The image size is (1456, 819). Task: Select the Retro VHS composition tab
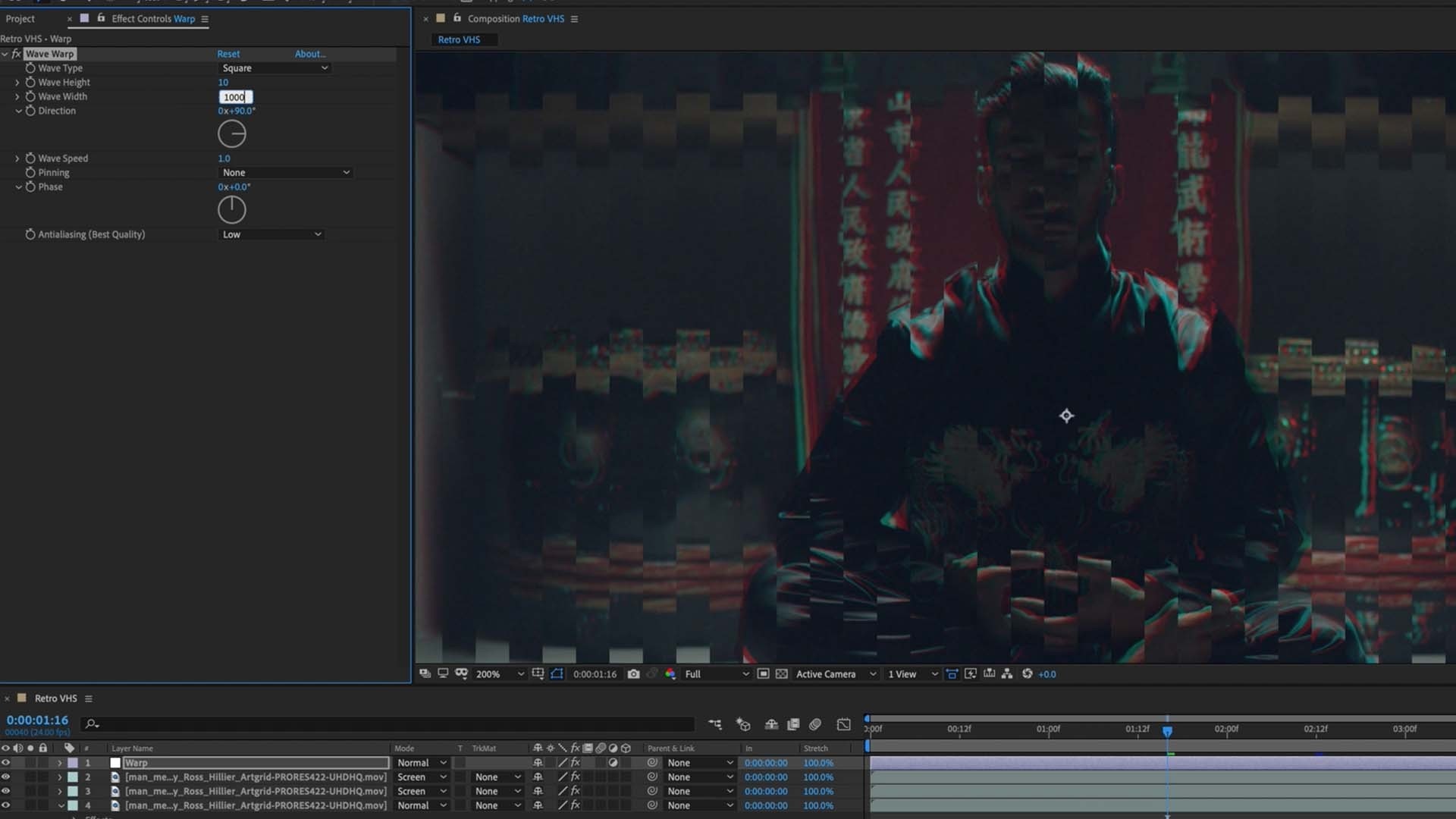pyautogui.click(x=459, y=39)
